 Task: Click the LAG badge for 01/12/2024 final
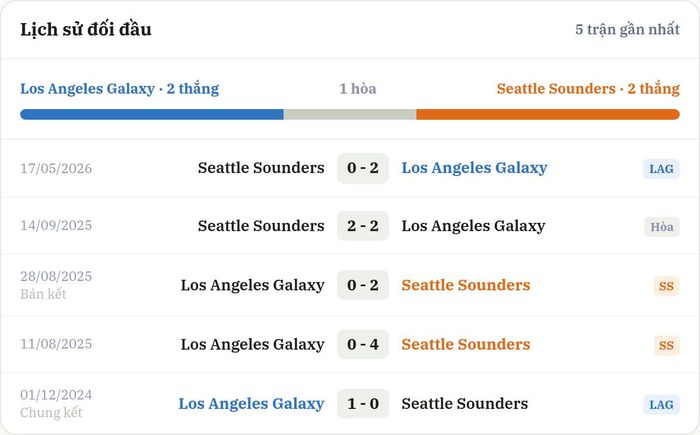point(661,405)
